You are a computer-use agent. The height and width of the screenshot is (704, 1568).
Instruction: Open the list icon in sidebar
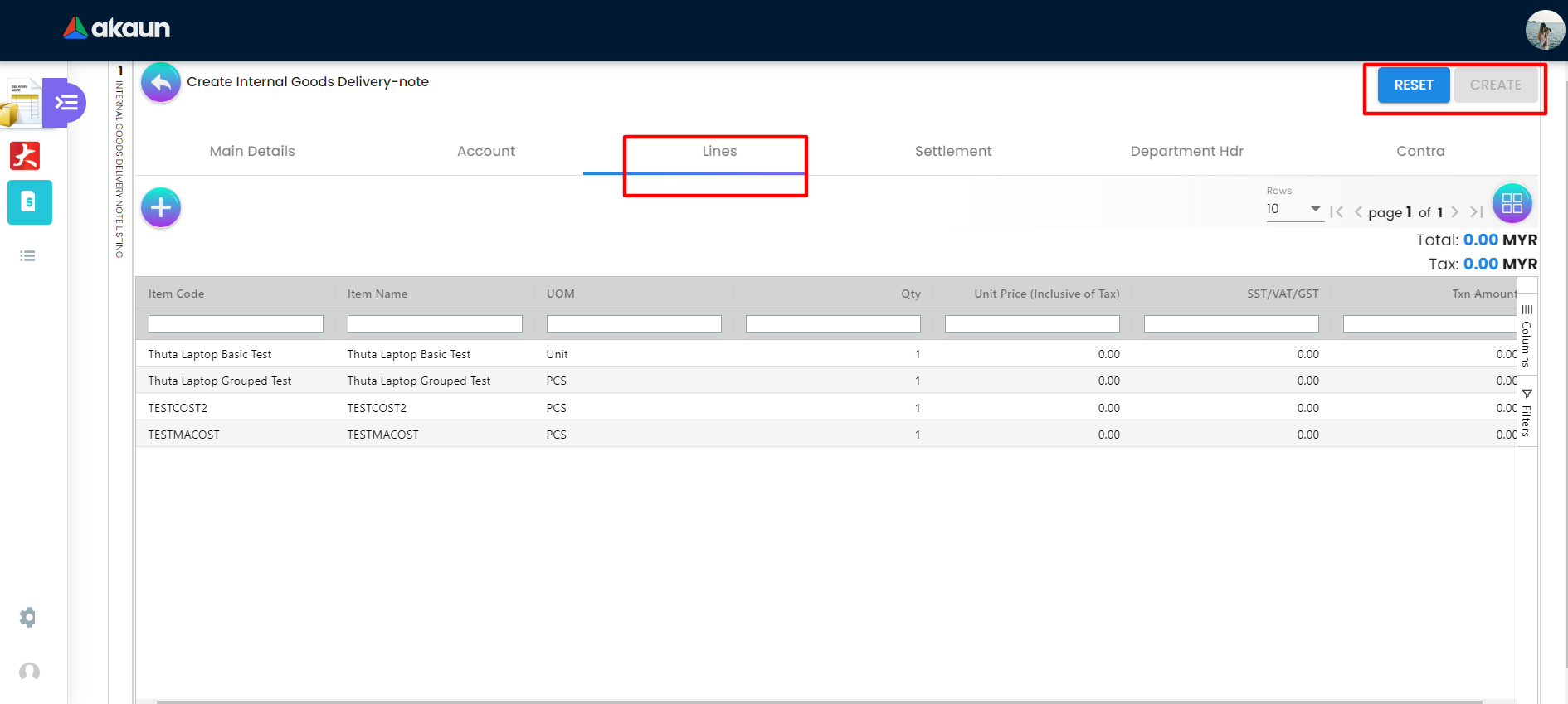pos(27,256)
